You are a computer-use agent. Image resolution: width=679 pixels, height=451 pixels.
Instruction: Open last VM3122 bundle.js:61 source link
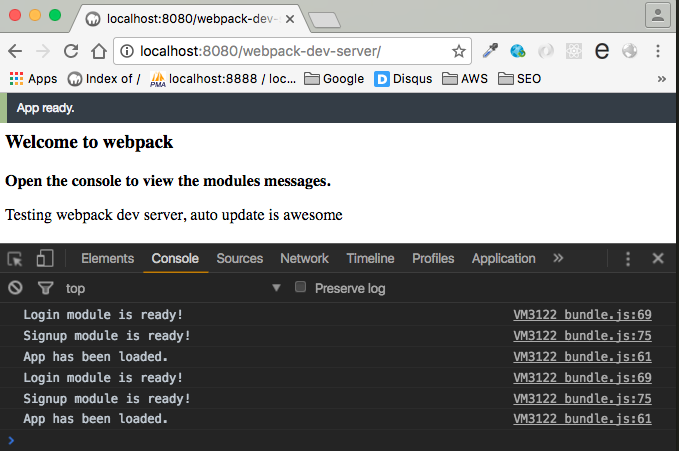pos(582,419)
